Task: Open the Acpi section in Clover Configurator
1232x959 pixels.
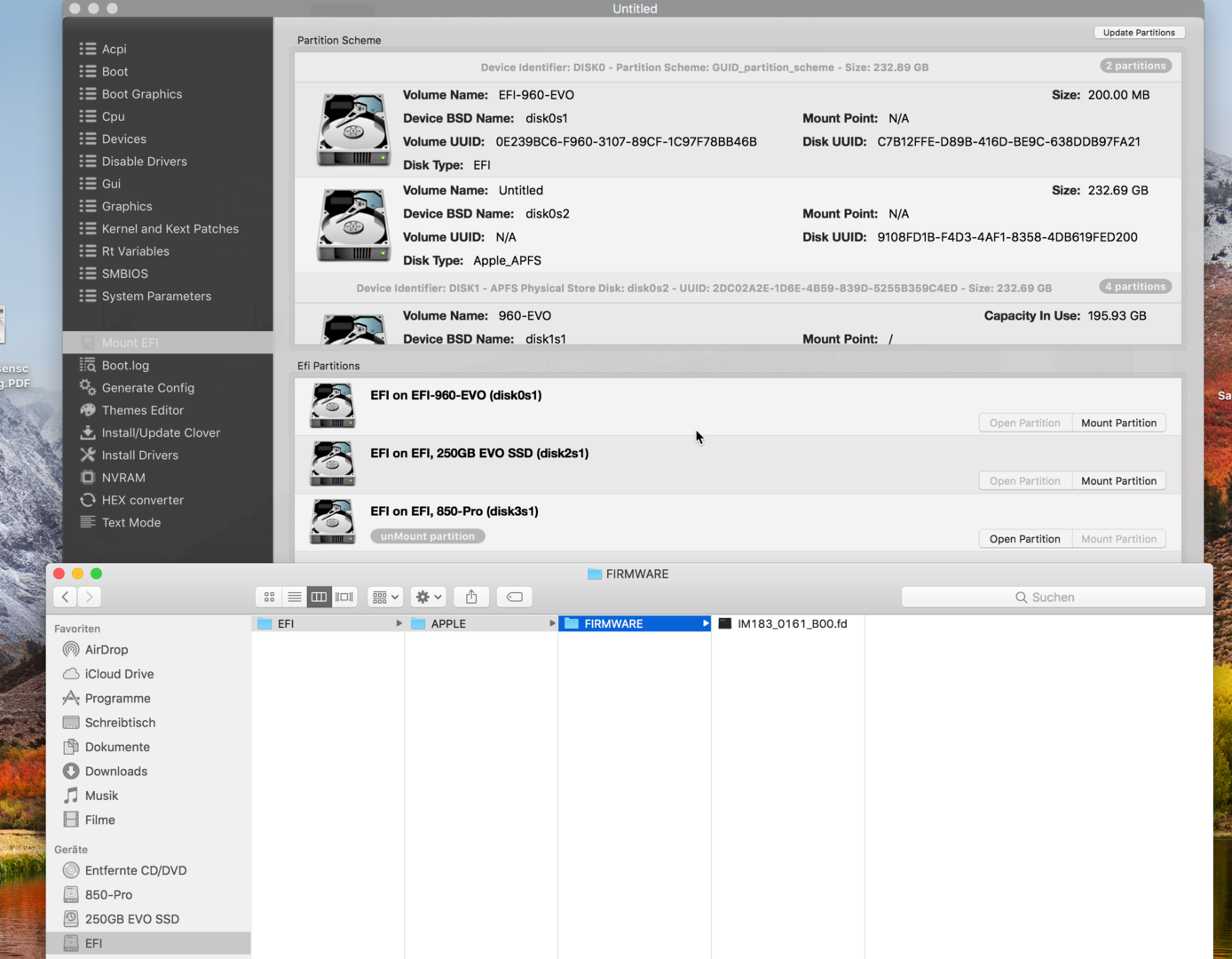Action: tap(114, 49)
